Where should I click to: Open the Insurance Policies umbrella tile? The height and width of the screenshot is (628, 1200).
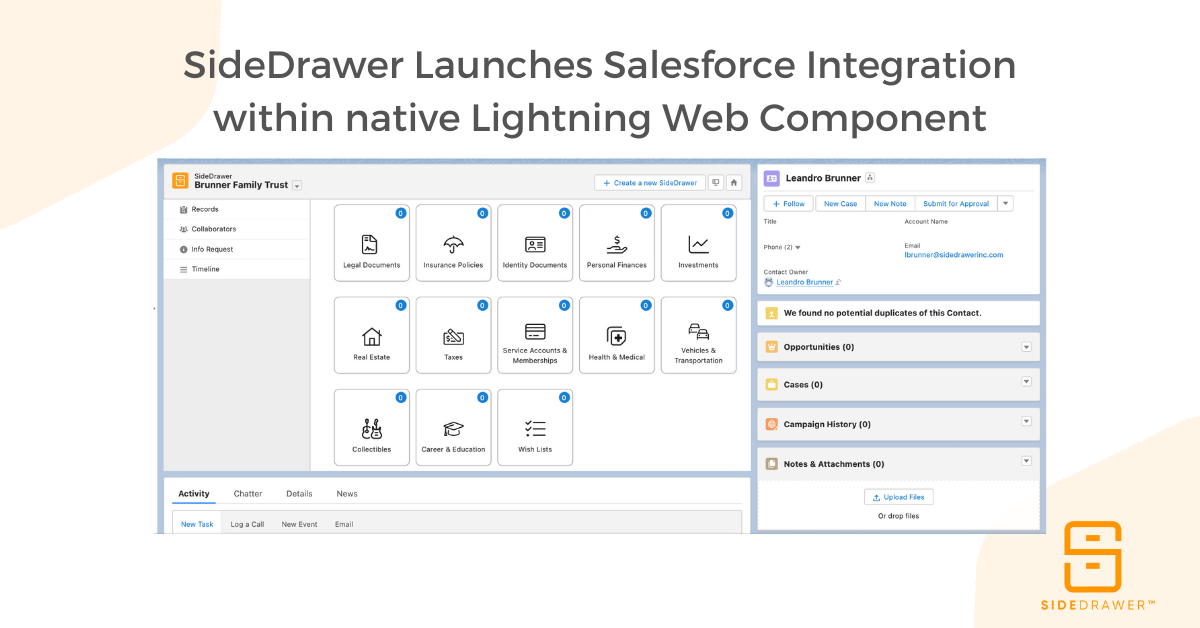click(453, 243)
